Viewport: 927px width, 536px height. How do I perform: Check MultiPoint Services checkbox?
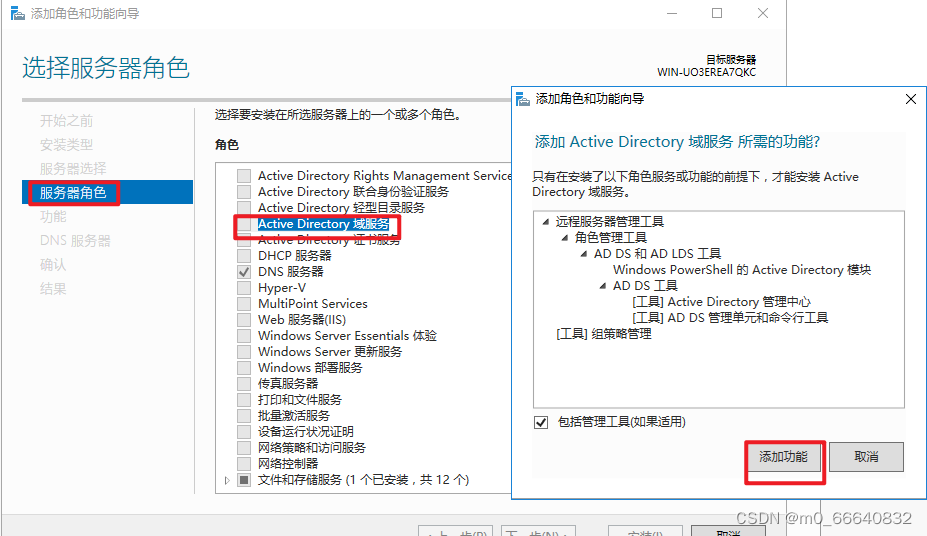pos(244,304)
